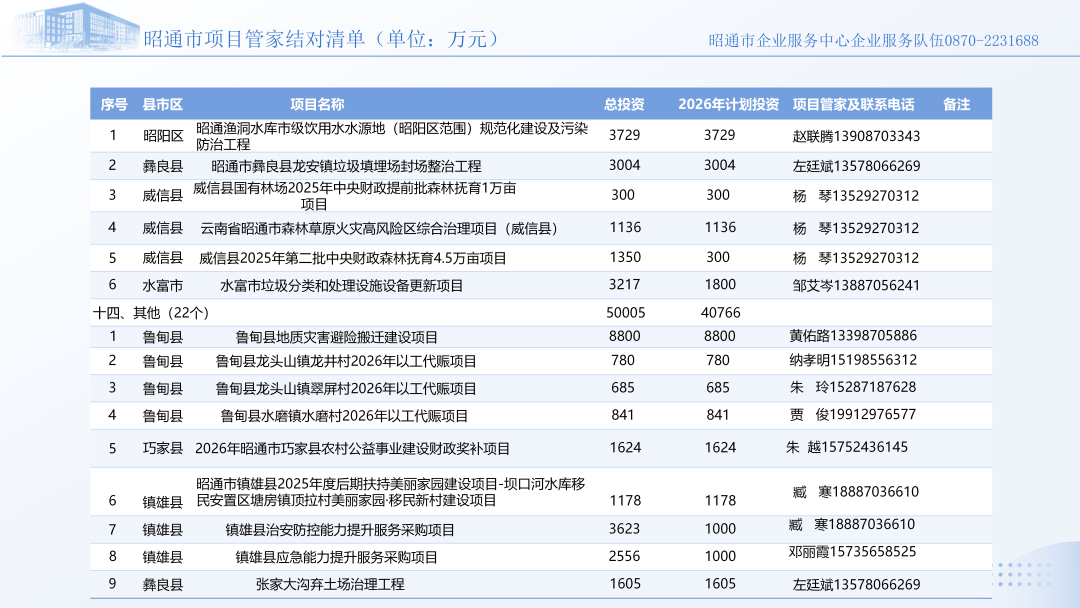The width and height of the screenshot is (1080, 608).
Task: Click the total investment value 1136
Action: pos(625,227)
